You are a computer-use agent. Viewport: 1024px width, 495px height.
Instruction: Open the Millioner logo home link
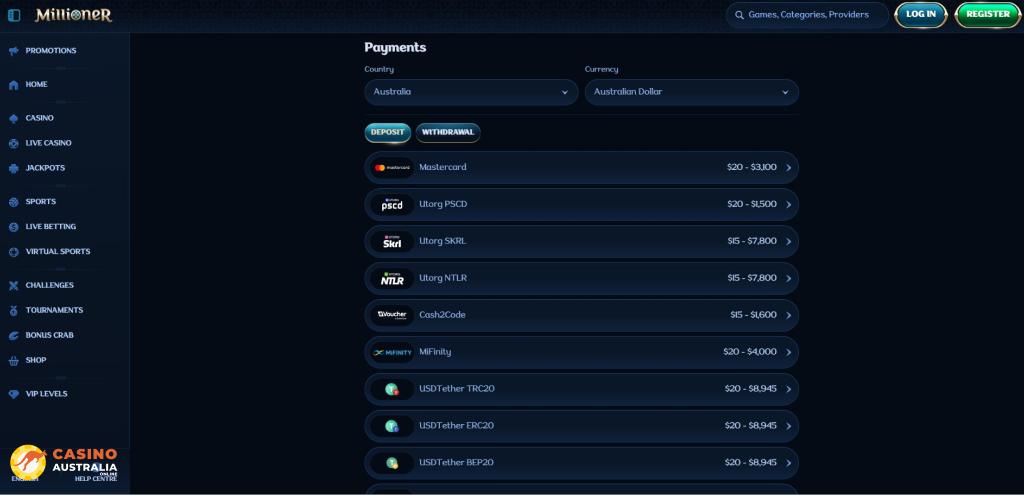coord(73,15)
